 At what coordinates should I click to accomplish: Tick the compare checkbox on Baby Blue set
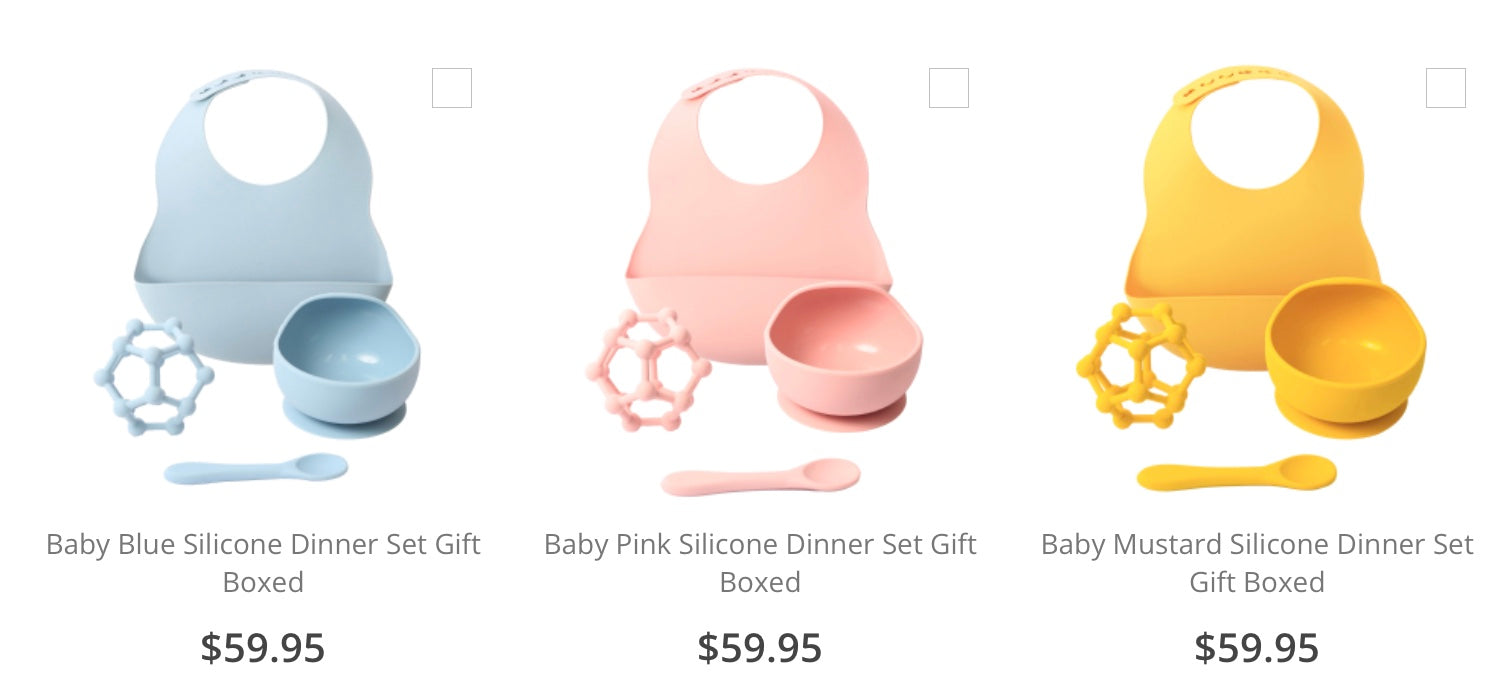click(x=452, y=88)
